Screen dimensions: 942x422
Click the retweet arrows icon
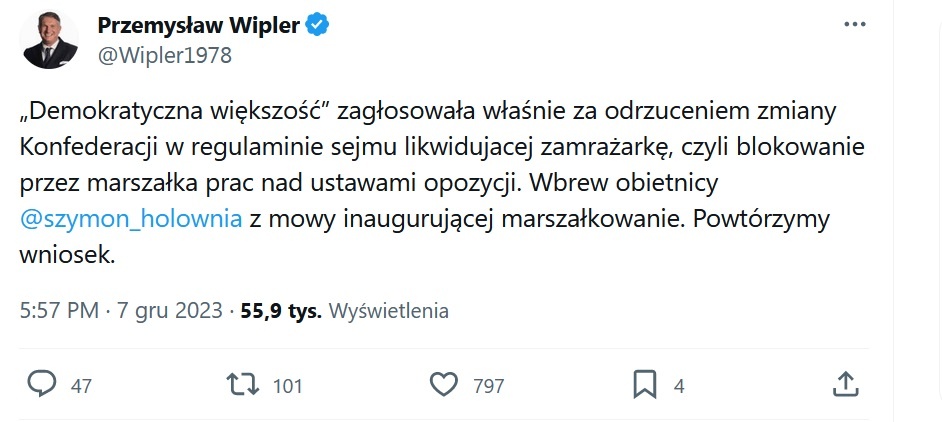coord(243,384)
